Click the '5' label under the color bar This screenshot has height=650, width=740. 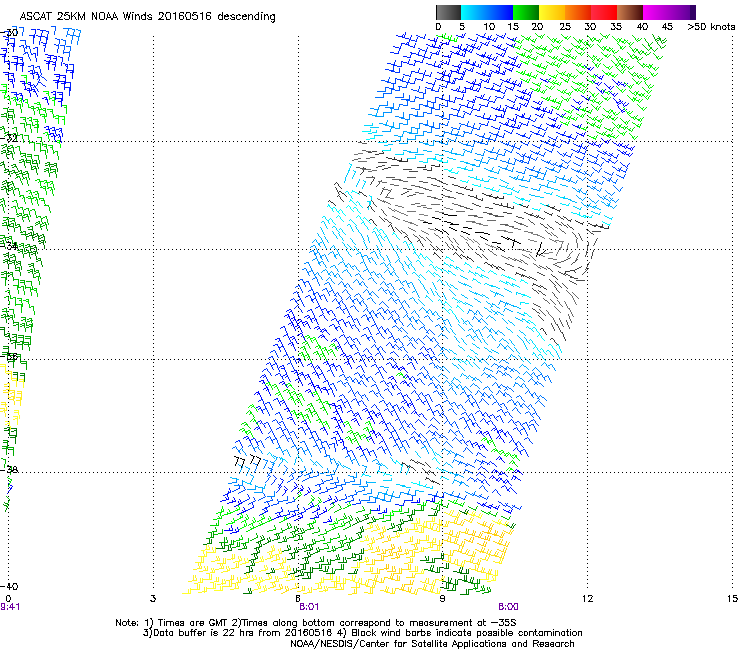(462, 27)
